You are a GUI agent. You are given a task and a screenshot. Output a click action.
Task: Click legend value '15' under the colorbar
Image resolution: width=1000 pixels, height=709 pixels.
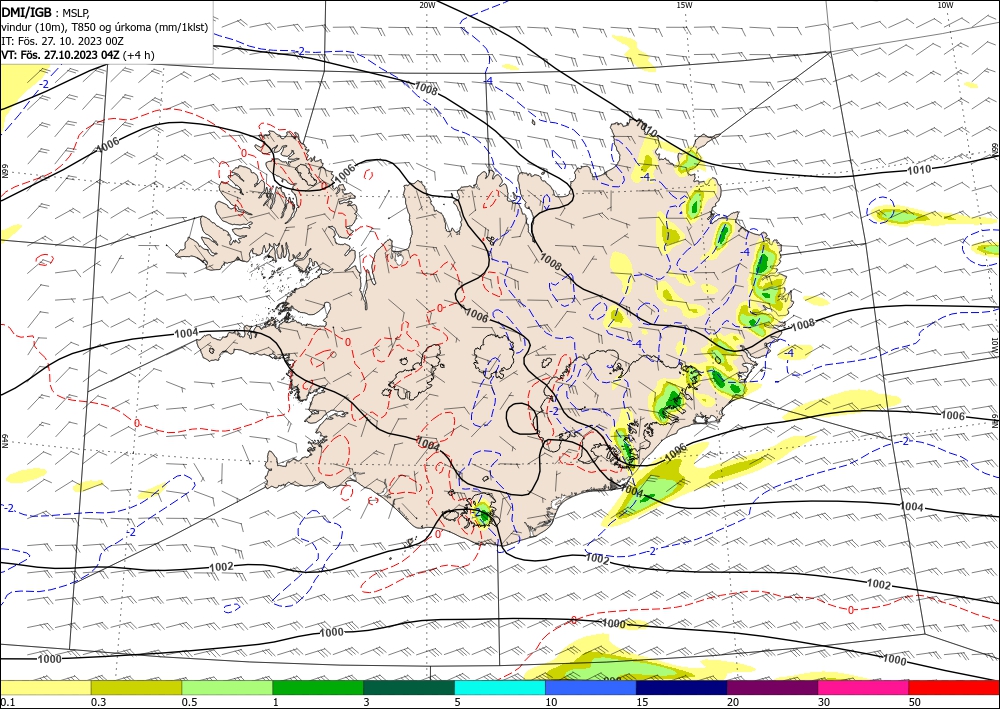pos(642,703)
